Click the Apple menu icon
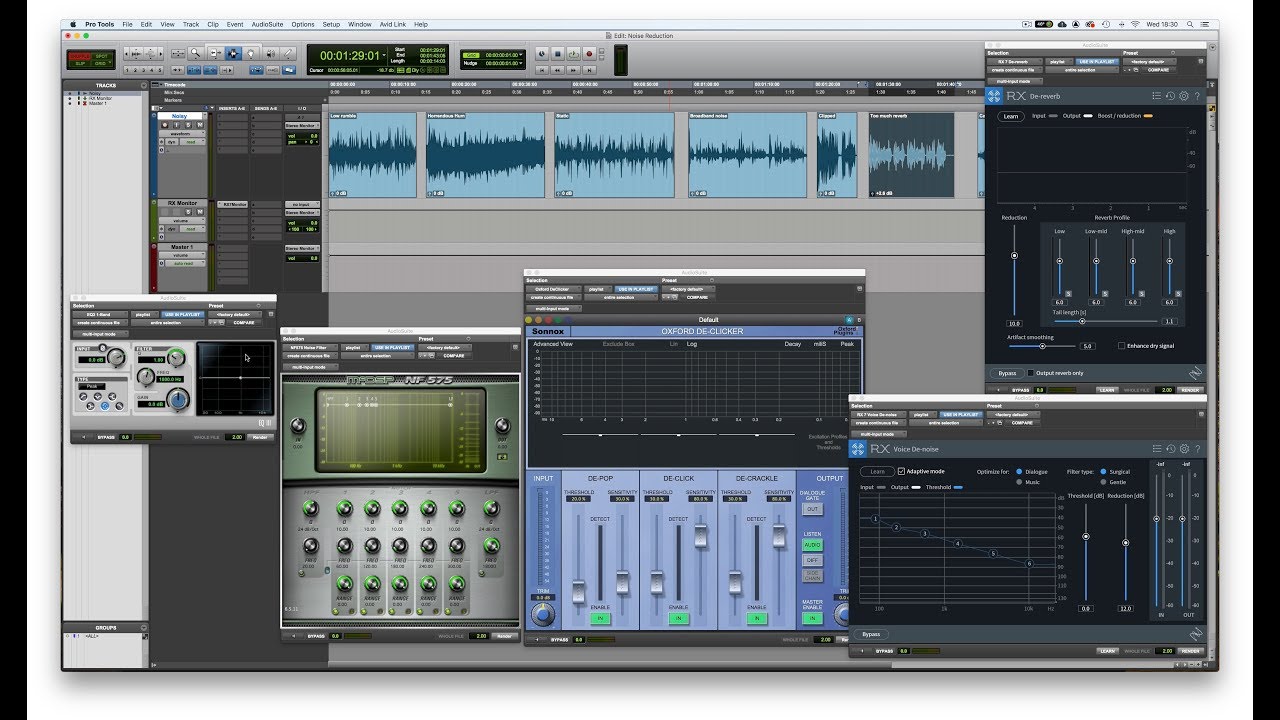Screen dimensions: 1280x720 72,24
